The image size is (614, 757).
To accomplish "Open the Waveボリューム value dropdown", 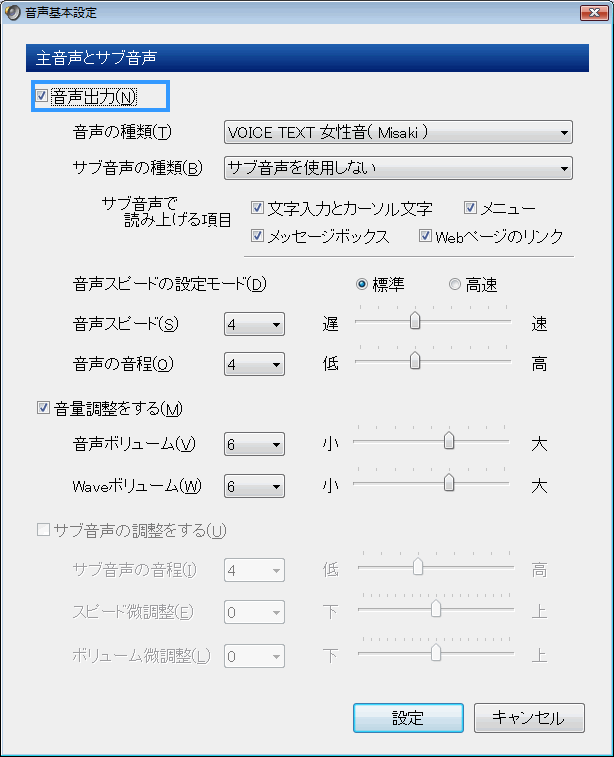I will point(255,487).
